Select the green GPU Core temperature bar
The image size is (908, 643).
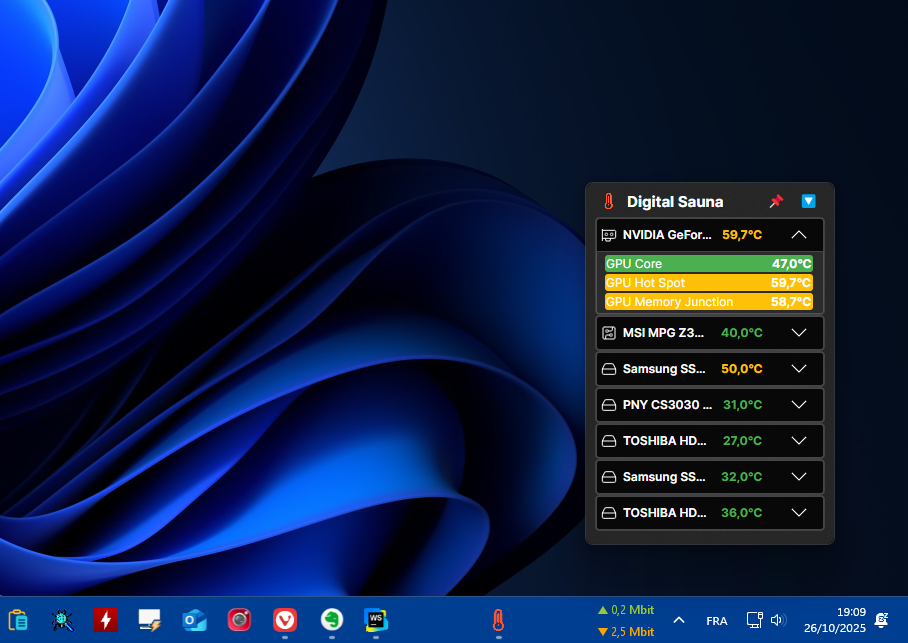point(708,264)
